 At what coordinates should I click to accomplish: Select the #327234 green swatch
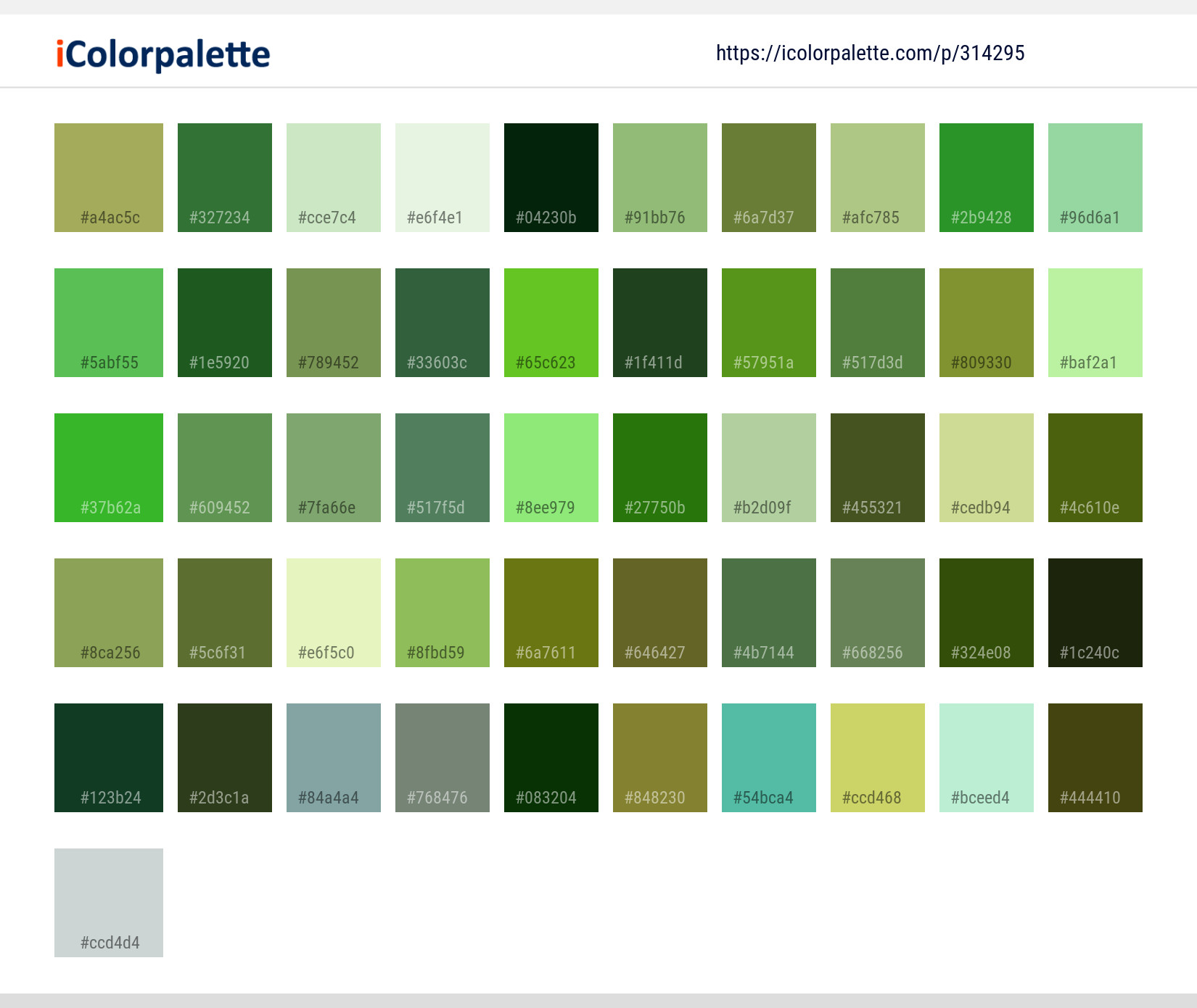tap(225, 178)
